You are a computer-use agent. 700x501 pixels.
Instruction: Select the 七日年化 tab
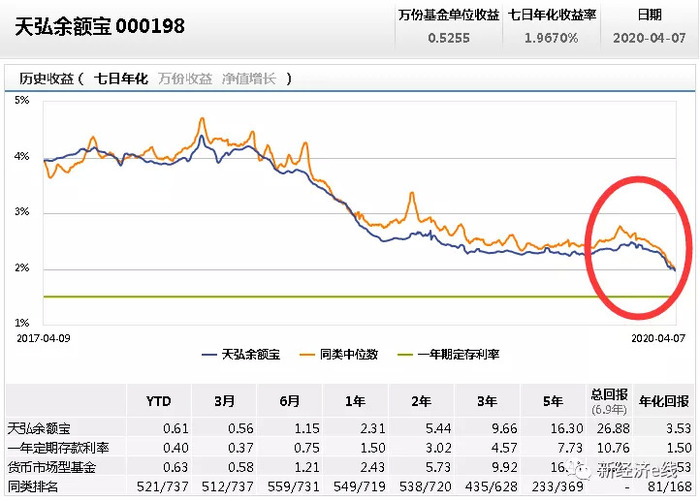[121, 79]
